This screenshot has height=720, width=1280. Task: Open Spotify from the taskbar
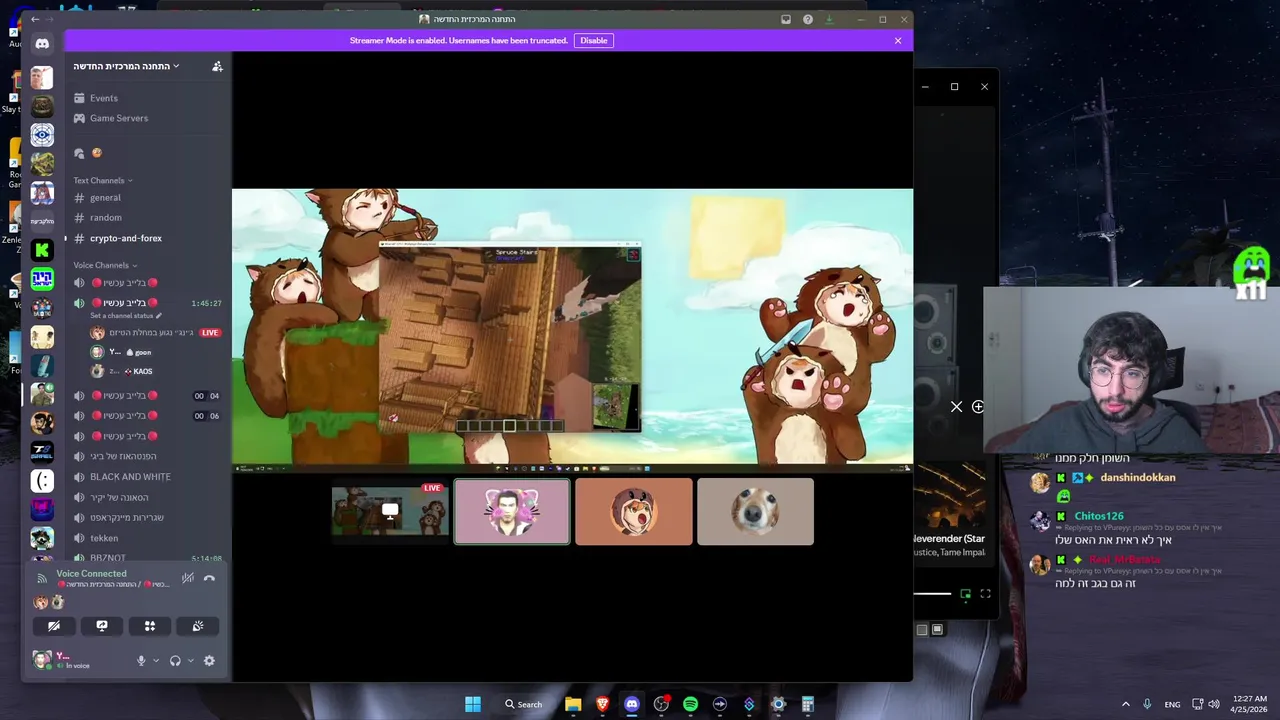point(690,704)
